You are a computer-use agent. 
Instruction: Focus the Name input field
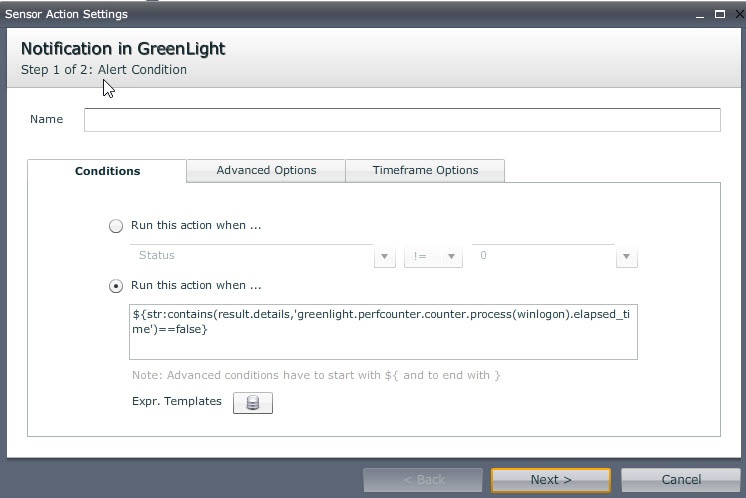click(402, 120)
